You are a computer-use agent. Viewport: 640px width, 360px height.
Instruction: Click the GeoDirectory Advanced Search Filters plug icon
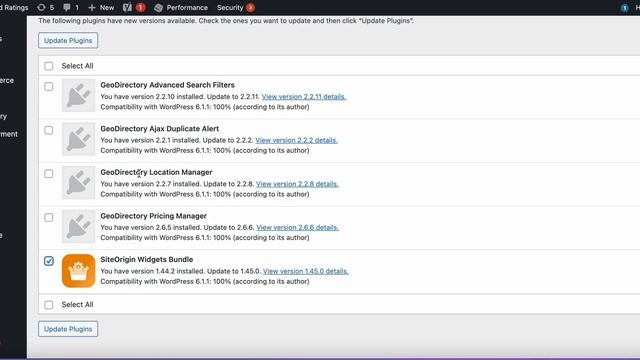tap(78, 96)
